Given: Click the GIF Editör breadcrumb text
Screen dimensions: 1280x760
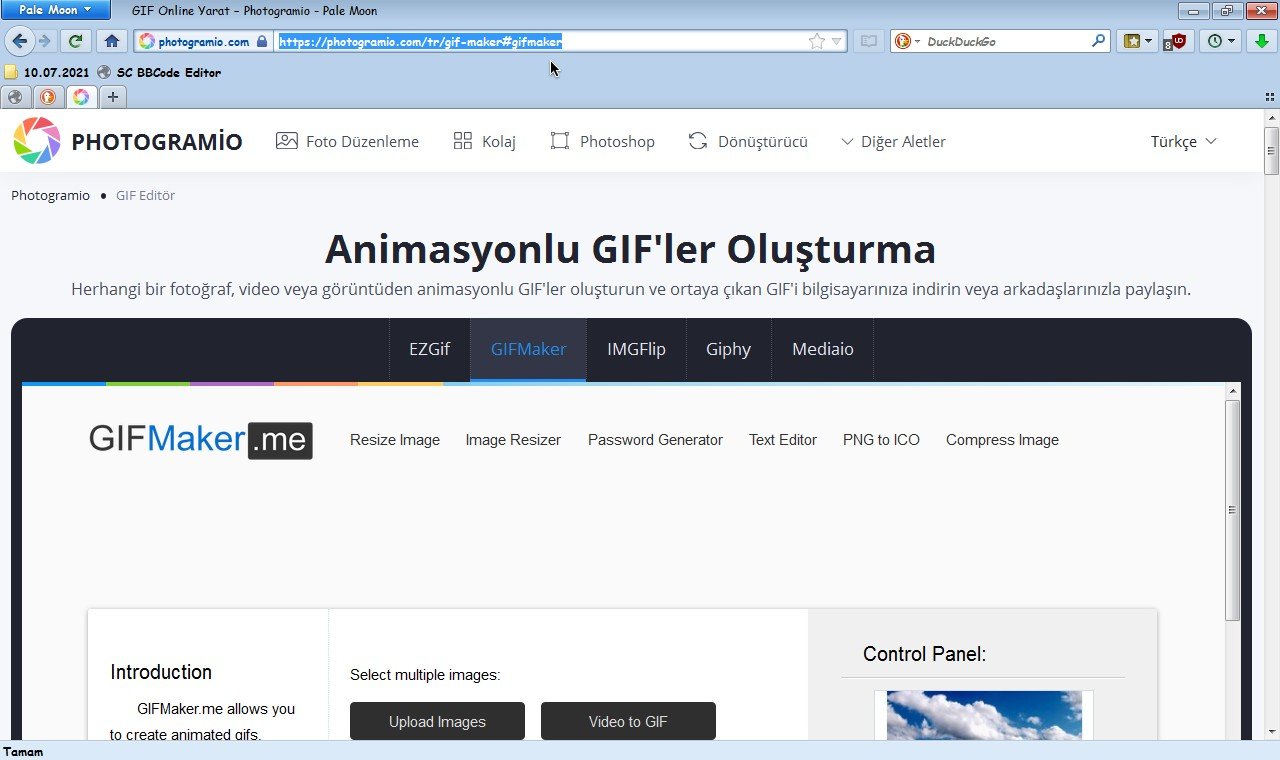Looking at the screenshot, I should pos(145,195).
